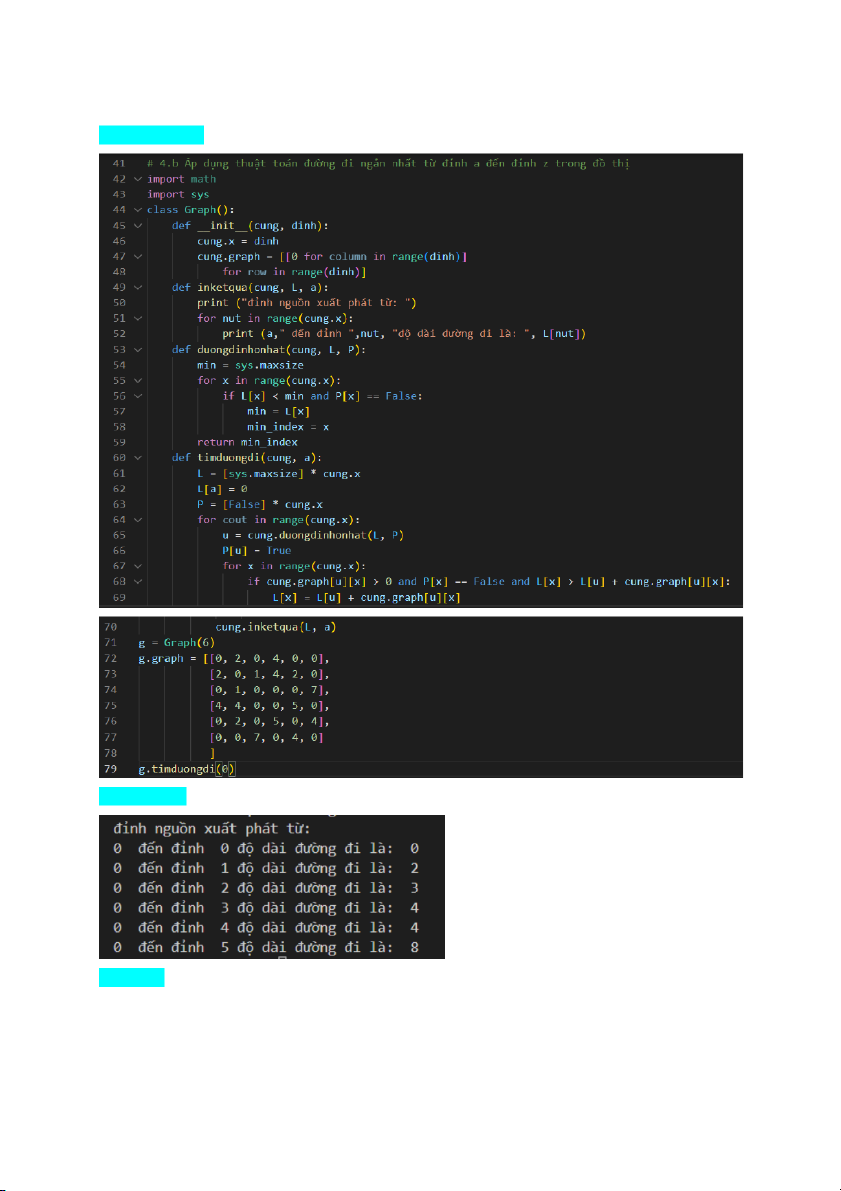Click output row 'đến đỉnh 0' with length 0
The width and height of the screenshot is (841, 1191).
coord(266,848)
